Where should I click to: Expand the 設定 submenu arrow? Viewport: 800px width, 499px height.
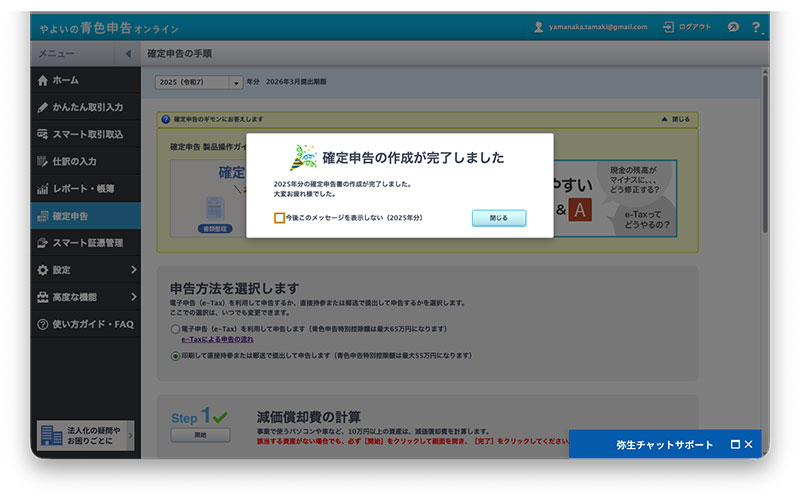[x=133, y=270]
